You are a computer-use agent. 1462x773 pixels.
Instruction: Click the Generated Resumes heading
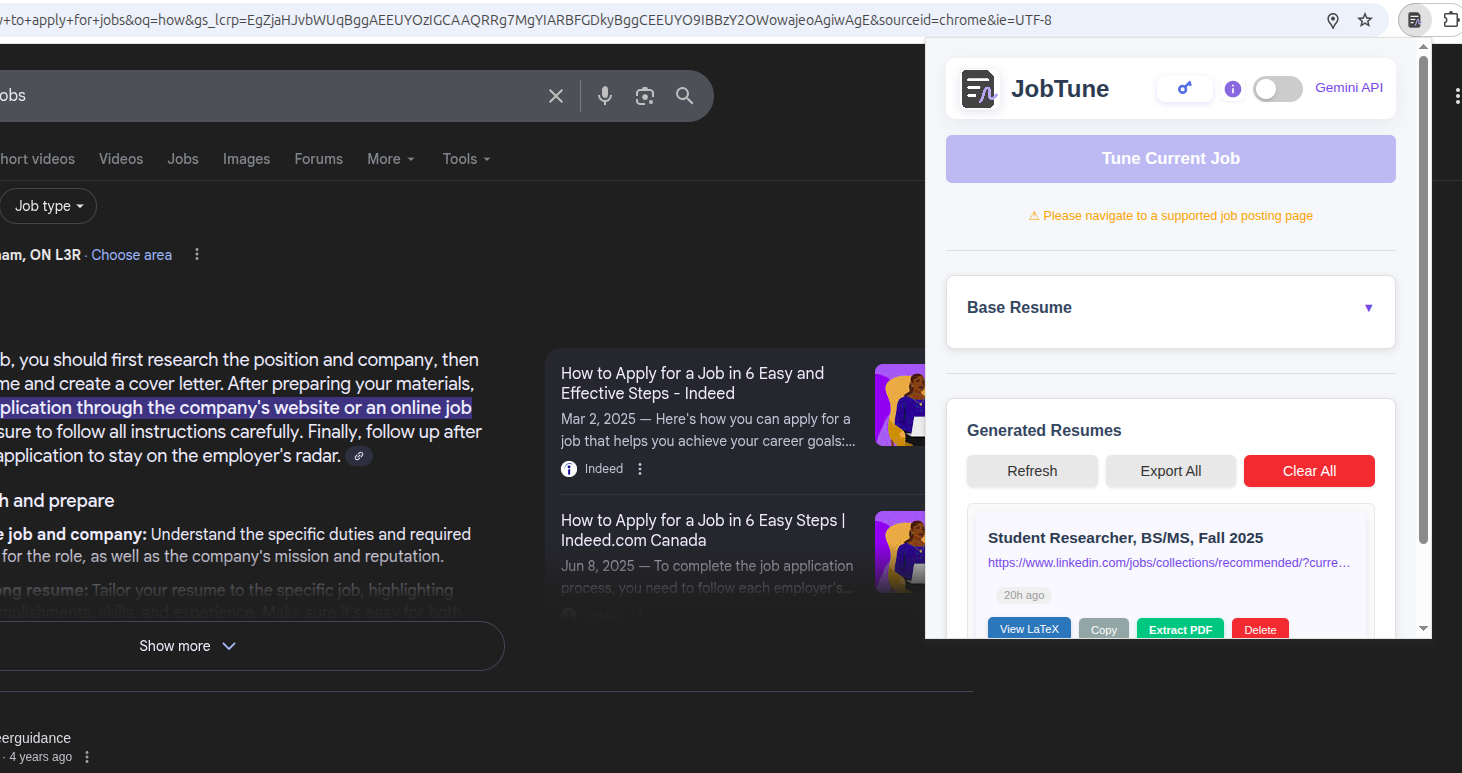[x=1044, y=431]
